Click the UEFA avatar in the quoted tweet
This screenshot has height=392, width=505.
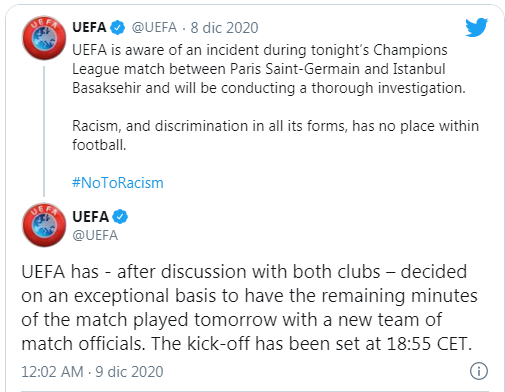pos(44,38)
